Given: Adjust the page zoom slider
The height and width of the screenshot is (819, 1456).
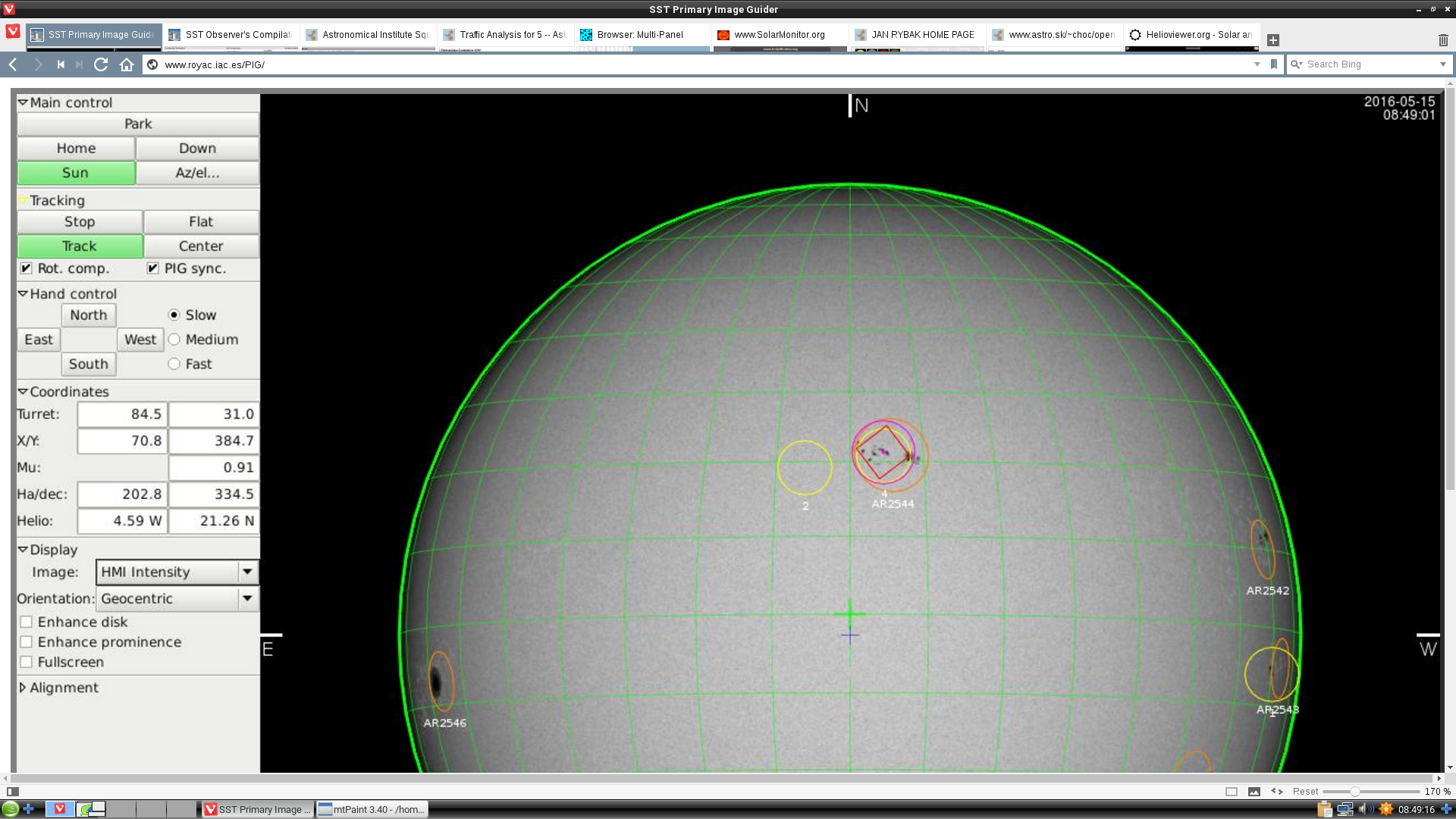Looking at the screenshot, I should (x=1354, y=792).
